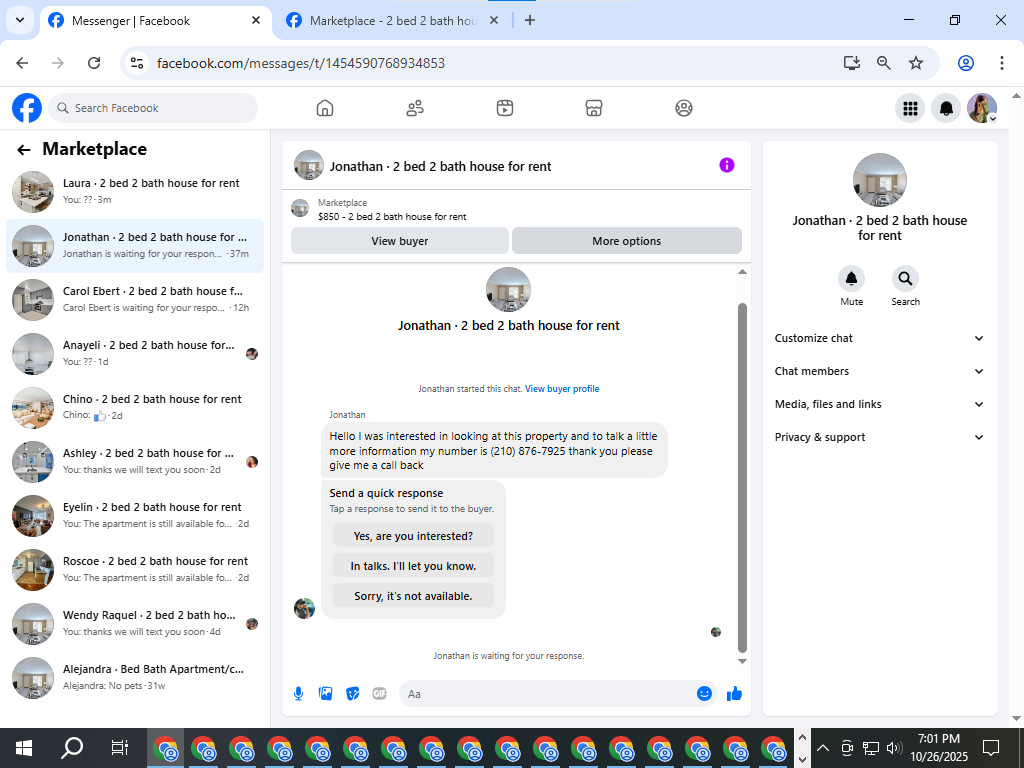The image size is (1024, 768).
Task: Bookmark this page with the star
Action: [x=916, y=63]
